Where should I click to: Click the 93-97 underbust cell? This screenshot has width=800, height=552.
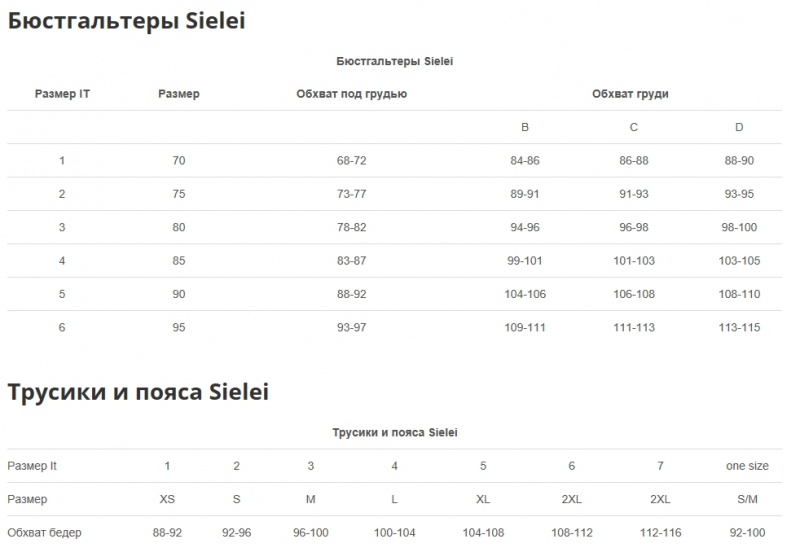(x=352, y=328)
